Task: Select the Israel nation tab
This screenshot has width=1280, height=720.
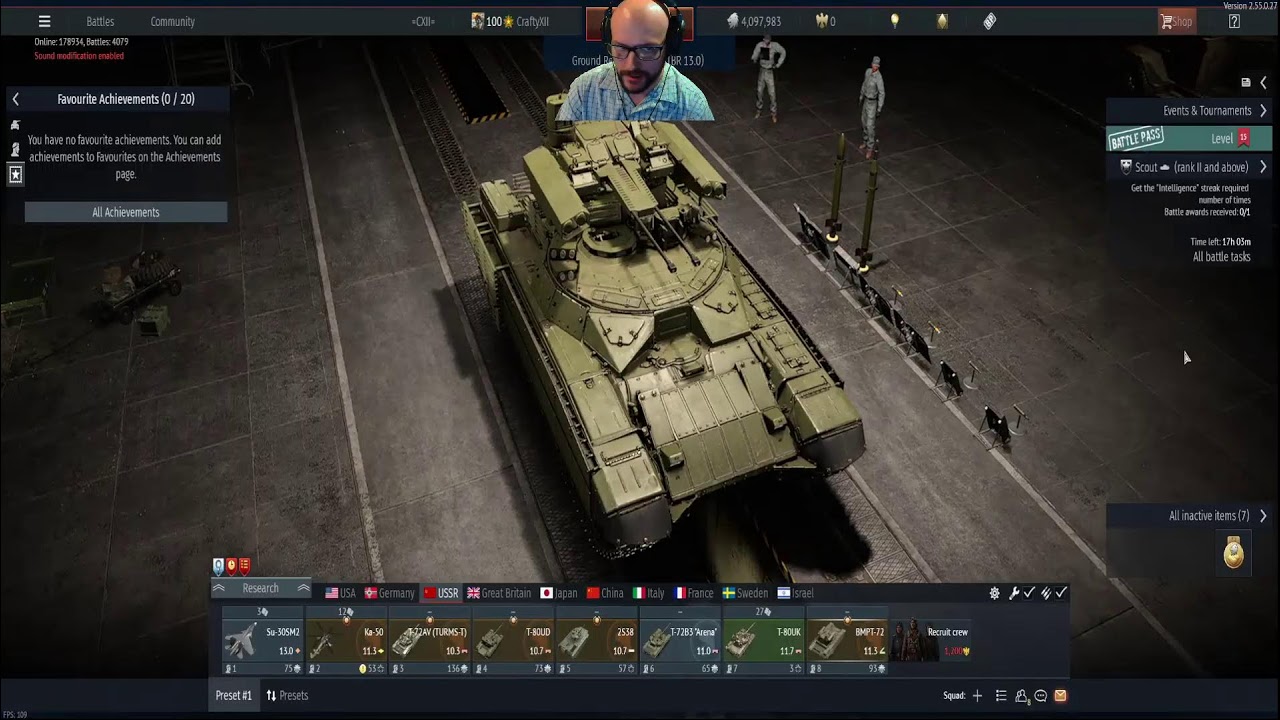Action: coord(796,593)
